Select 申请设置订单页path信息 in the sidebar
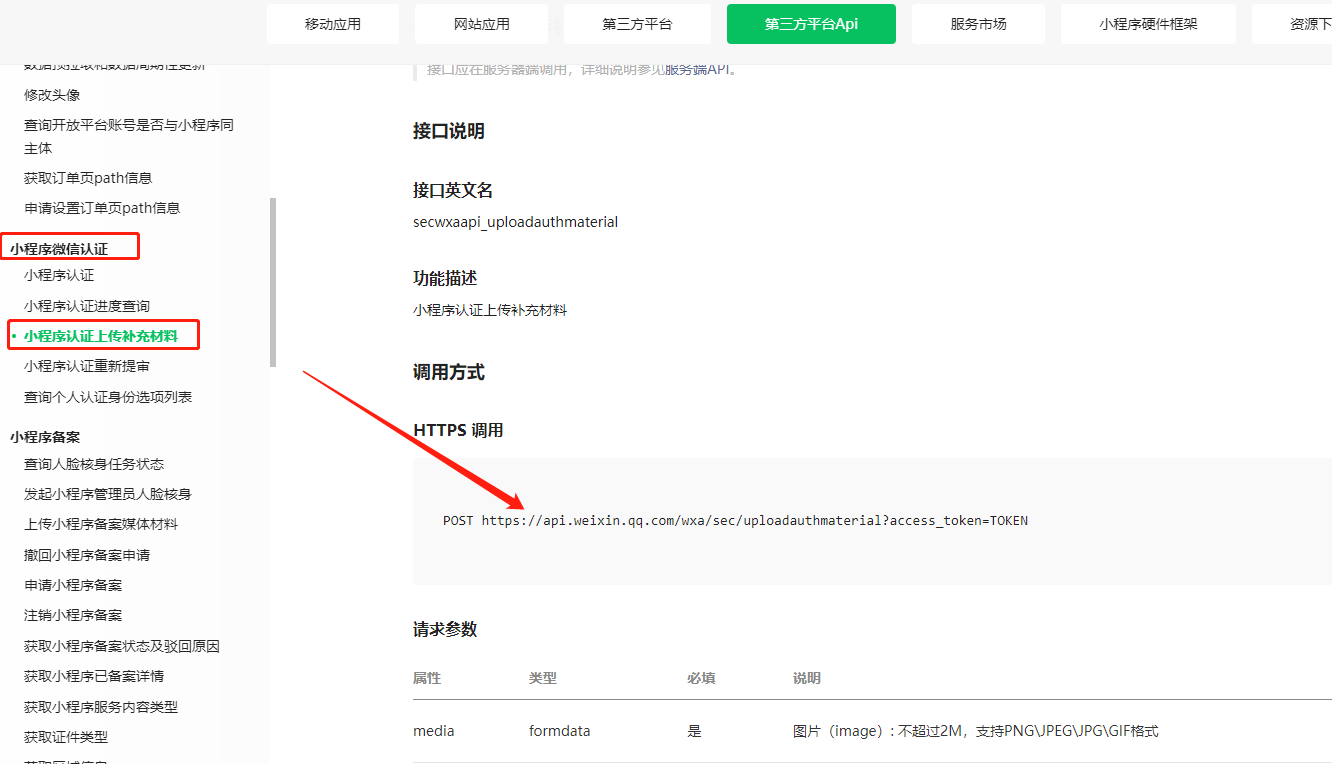Image resolution: width=1332 pixels, height=764 pixels. pos(102,208)
